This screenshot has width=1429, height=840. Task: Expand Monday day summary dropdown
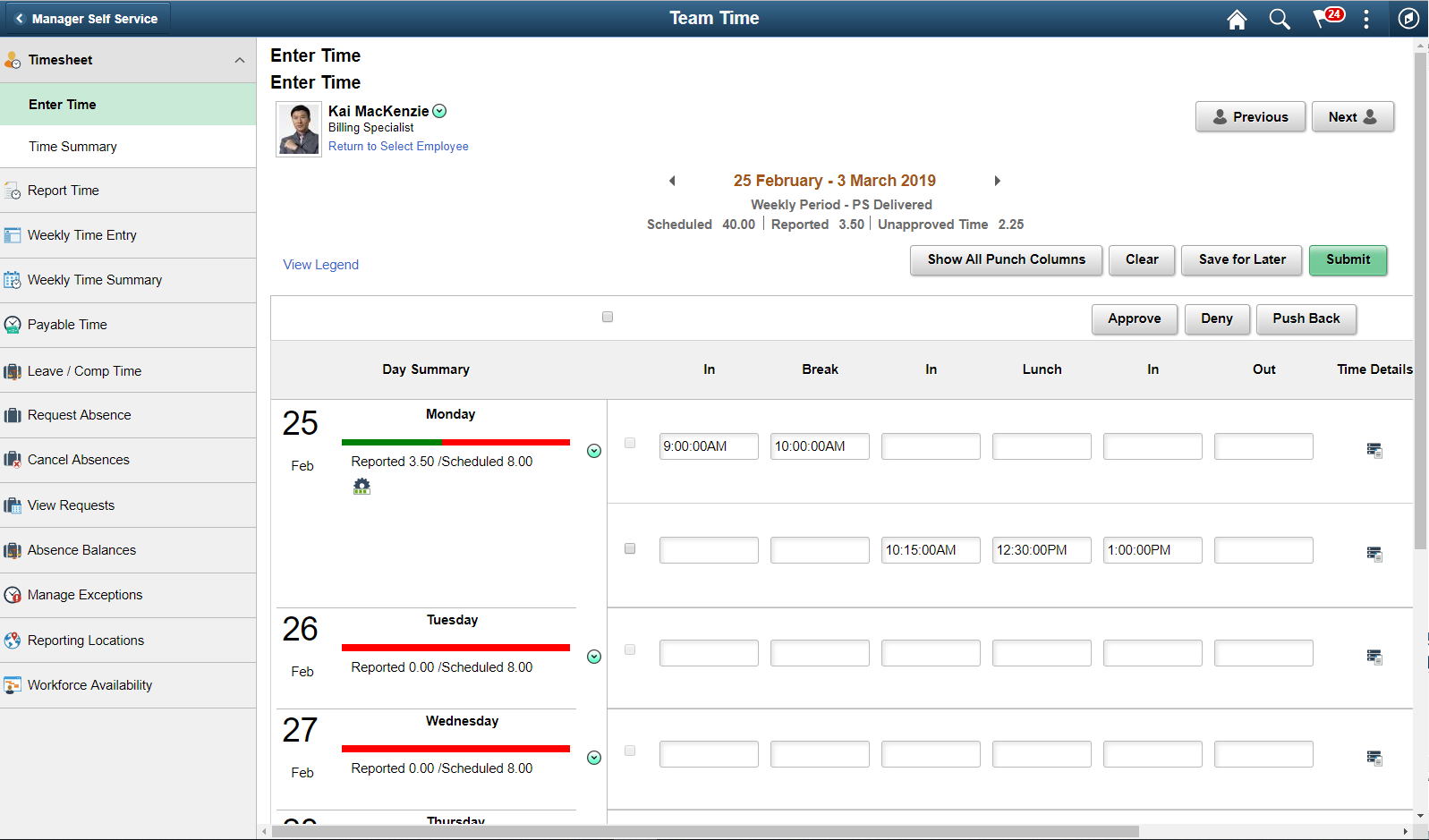click(594, 451)
